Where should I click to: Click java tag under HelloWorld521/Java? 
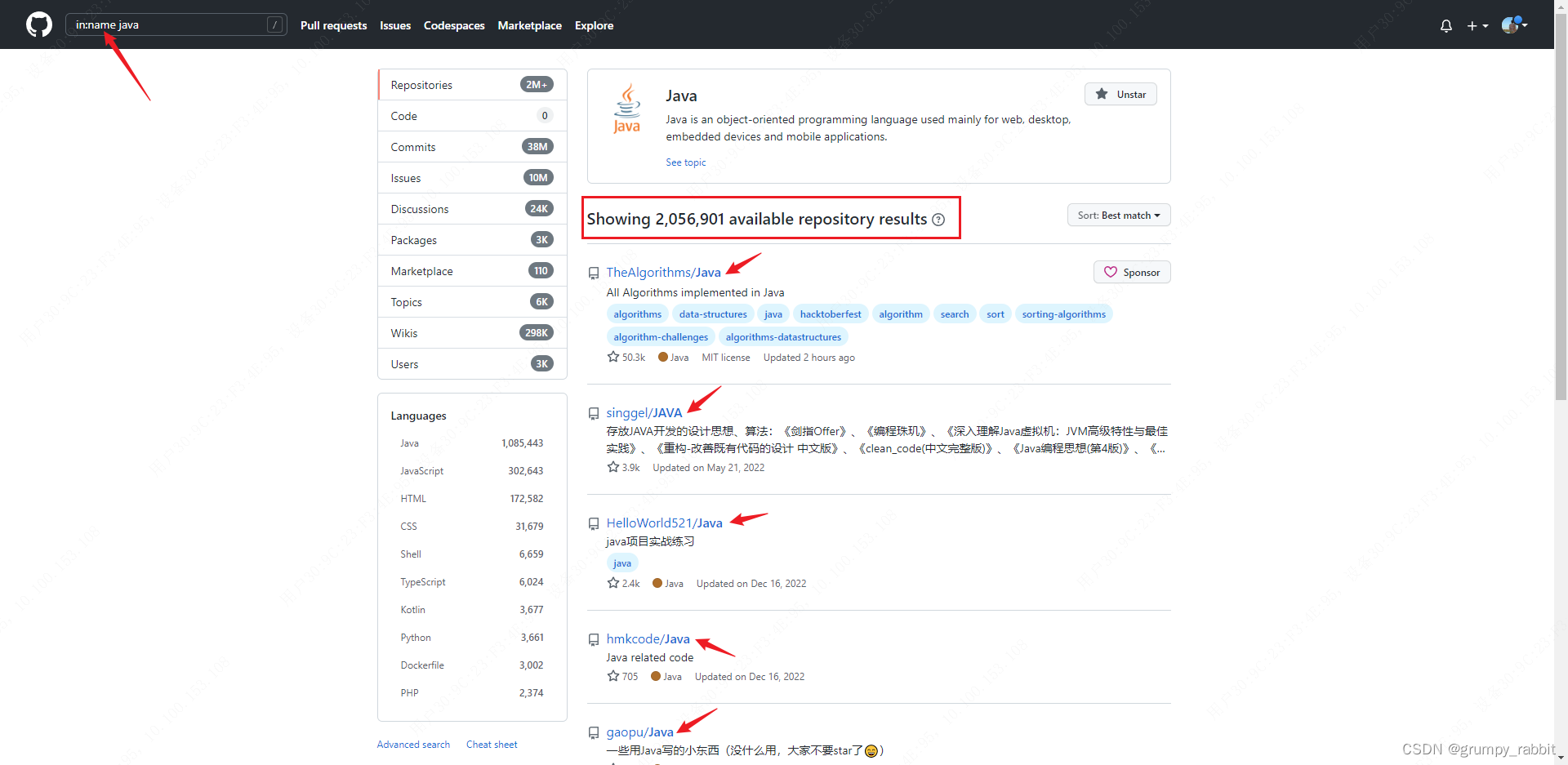pyautogui.click(x=622, y=563)
